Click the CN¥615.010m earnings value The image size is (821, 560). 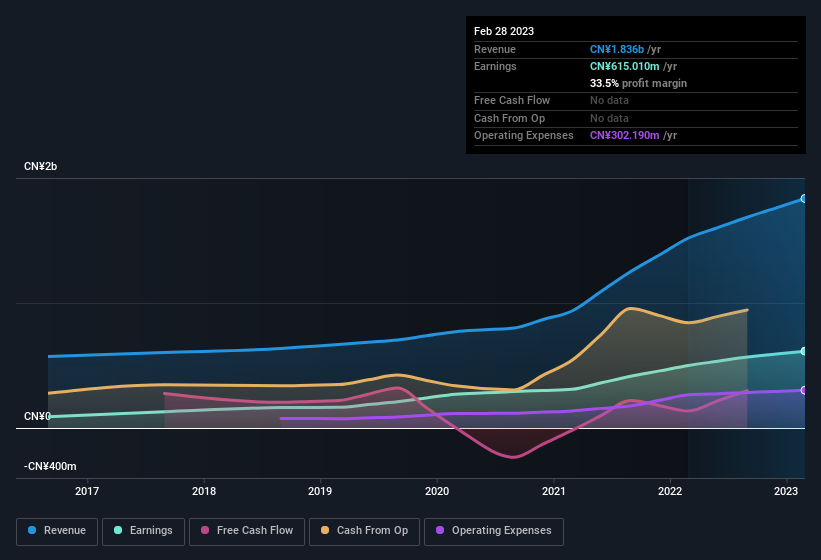tap(625, 66)
